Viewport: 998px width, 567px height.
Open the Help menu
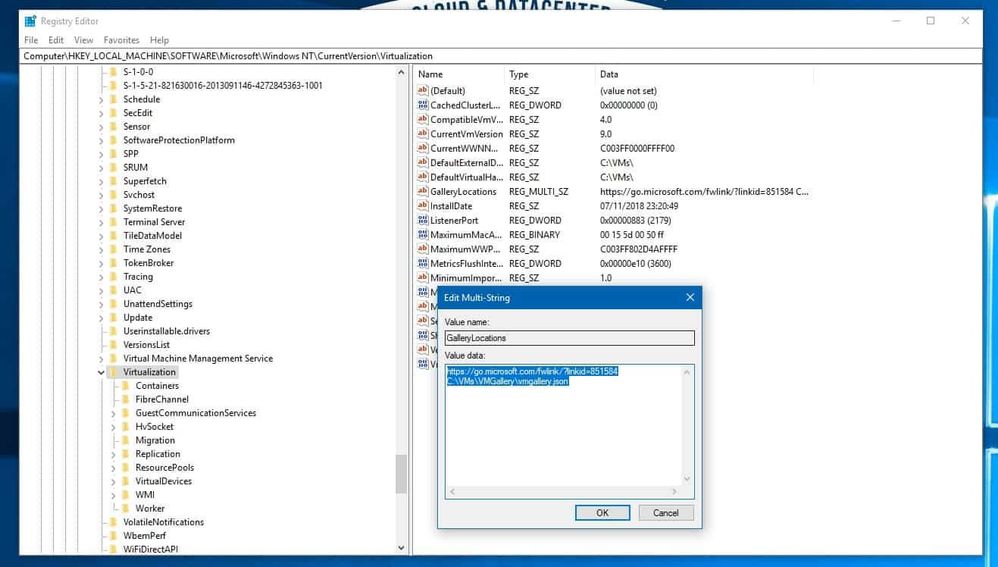click(x=159, y=39)
